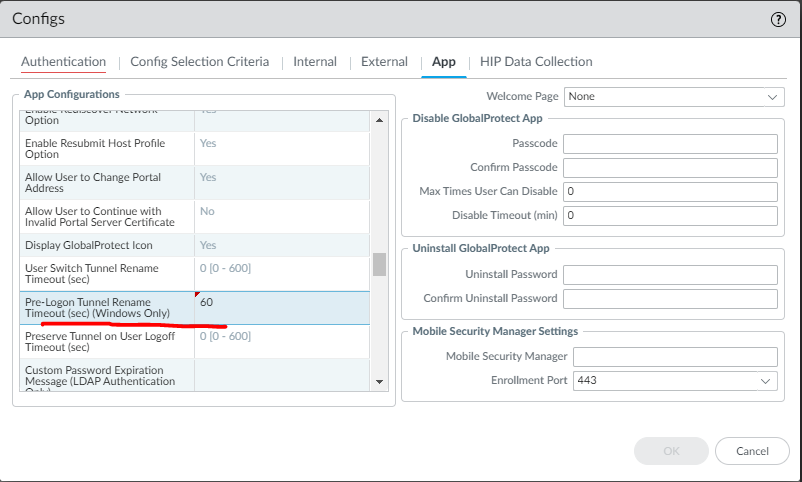The height and width of the screenshot is (482, 802).
Task: Click the Confirm Passcode input field
Action: (670, 167)
